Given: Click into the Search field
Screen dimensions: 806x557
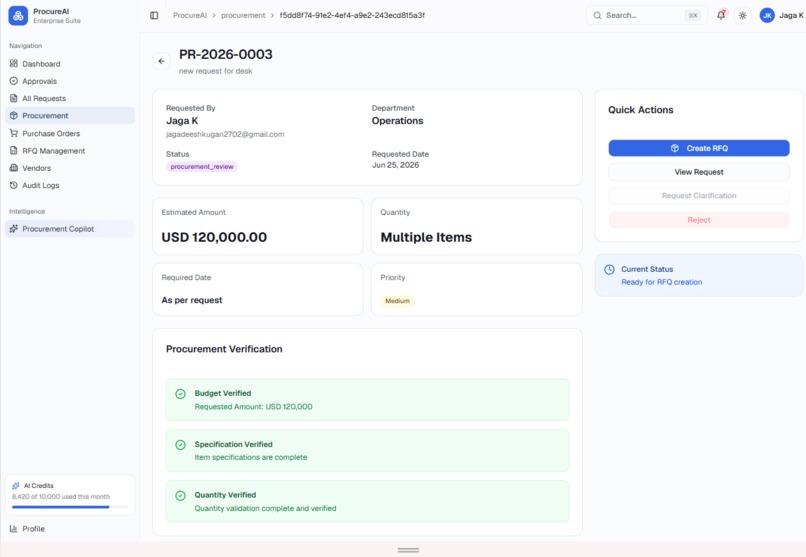Looking at the screenshot, I should coord(647,15).
